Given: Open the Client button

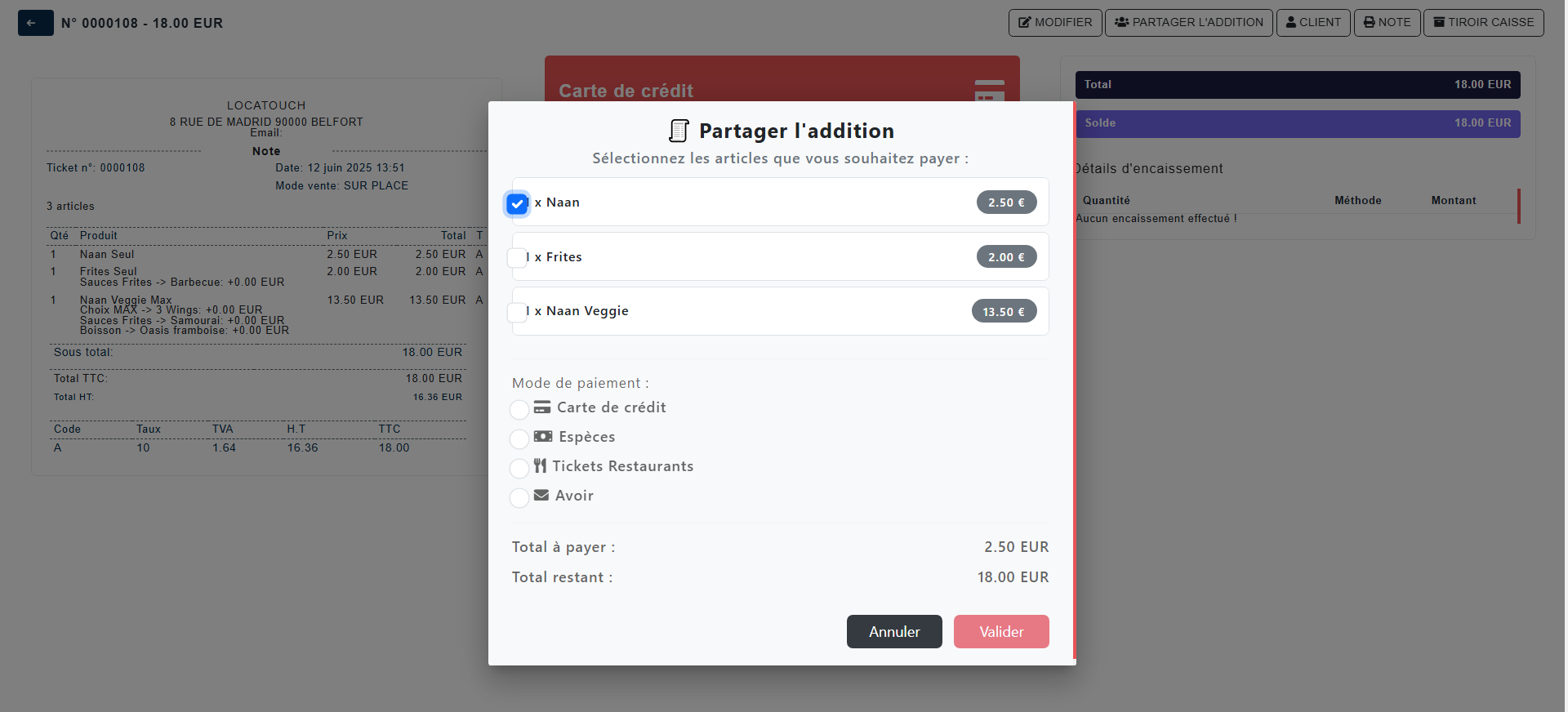Looking at the screenshot, I should point(1313,23).
